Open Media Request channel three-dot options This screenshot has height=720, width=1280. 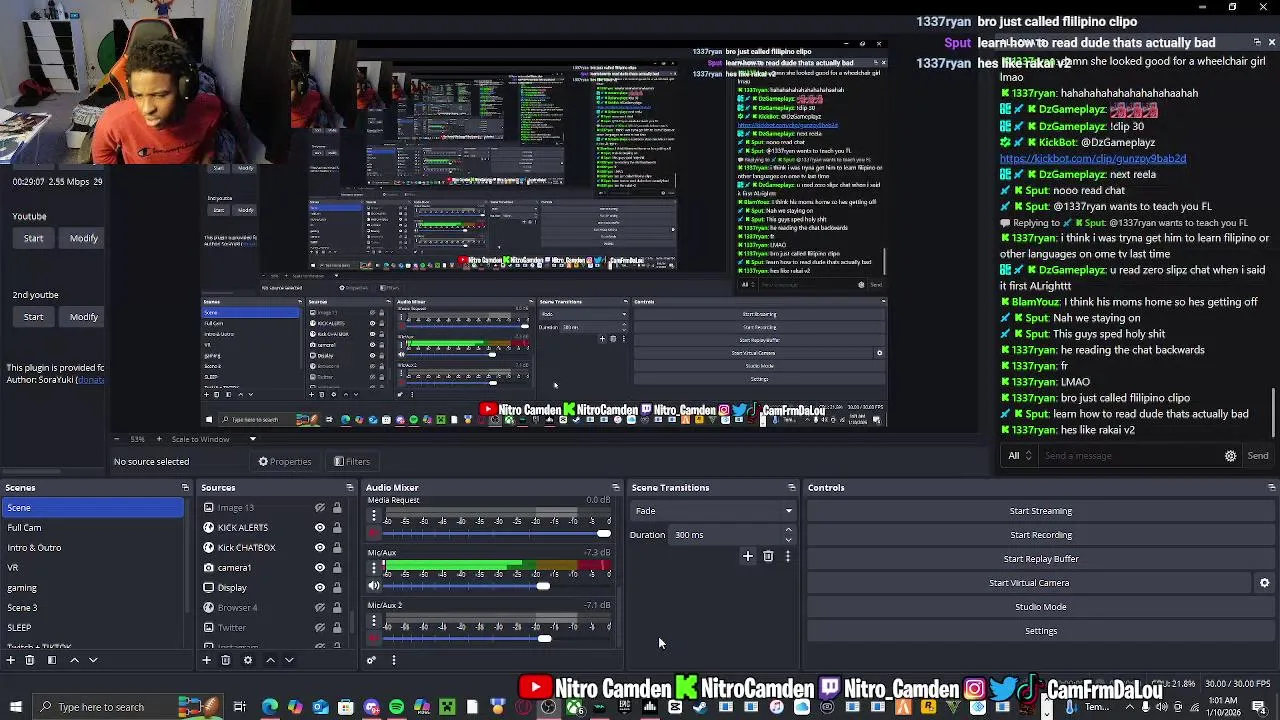coord(374,516)
